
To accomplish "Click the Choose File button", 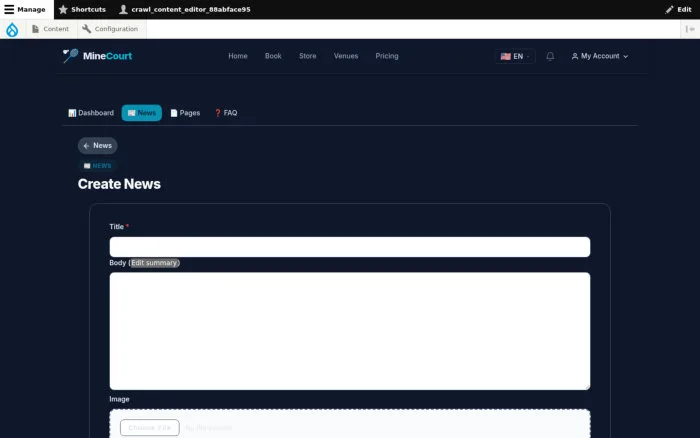I will (150, 428).
